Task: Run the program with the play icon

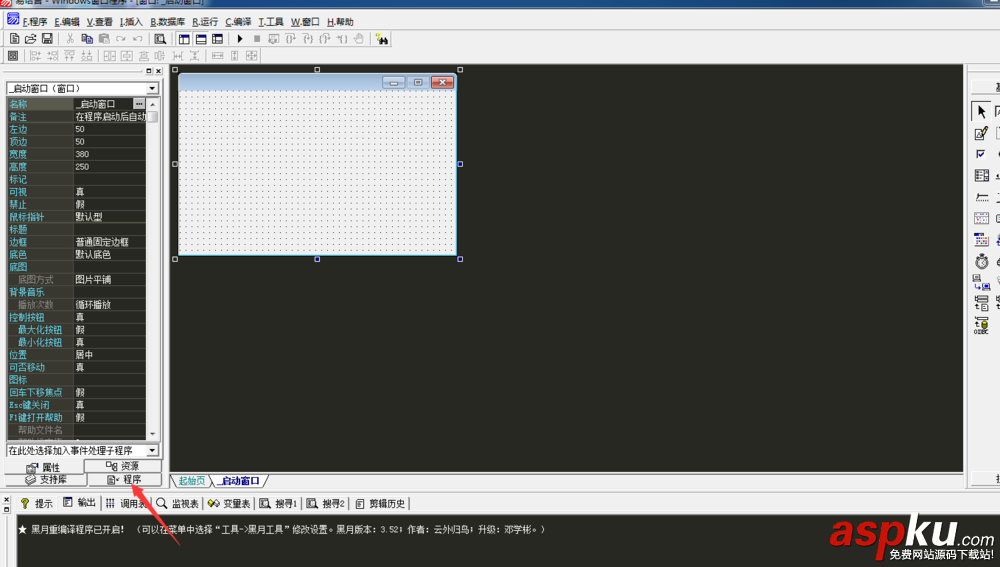Action: point(240,39)
